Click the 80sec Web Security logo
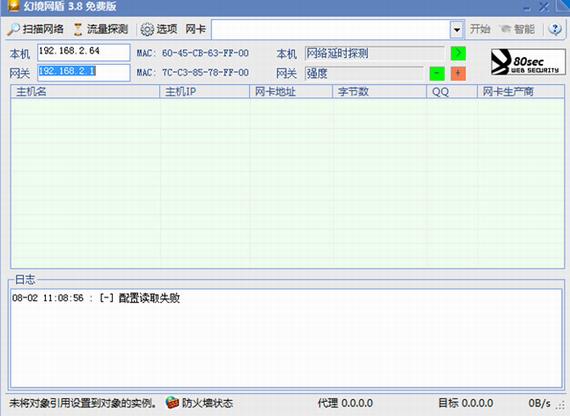570x416 pixels. (x=528, y=62)
